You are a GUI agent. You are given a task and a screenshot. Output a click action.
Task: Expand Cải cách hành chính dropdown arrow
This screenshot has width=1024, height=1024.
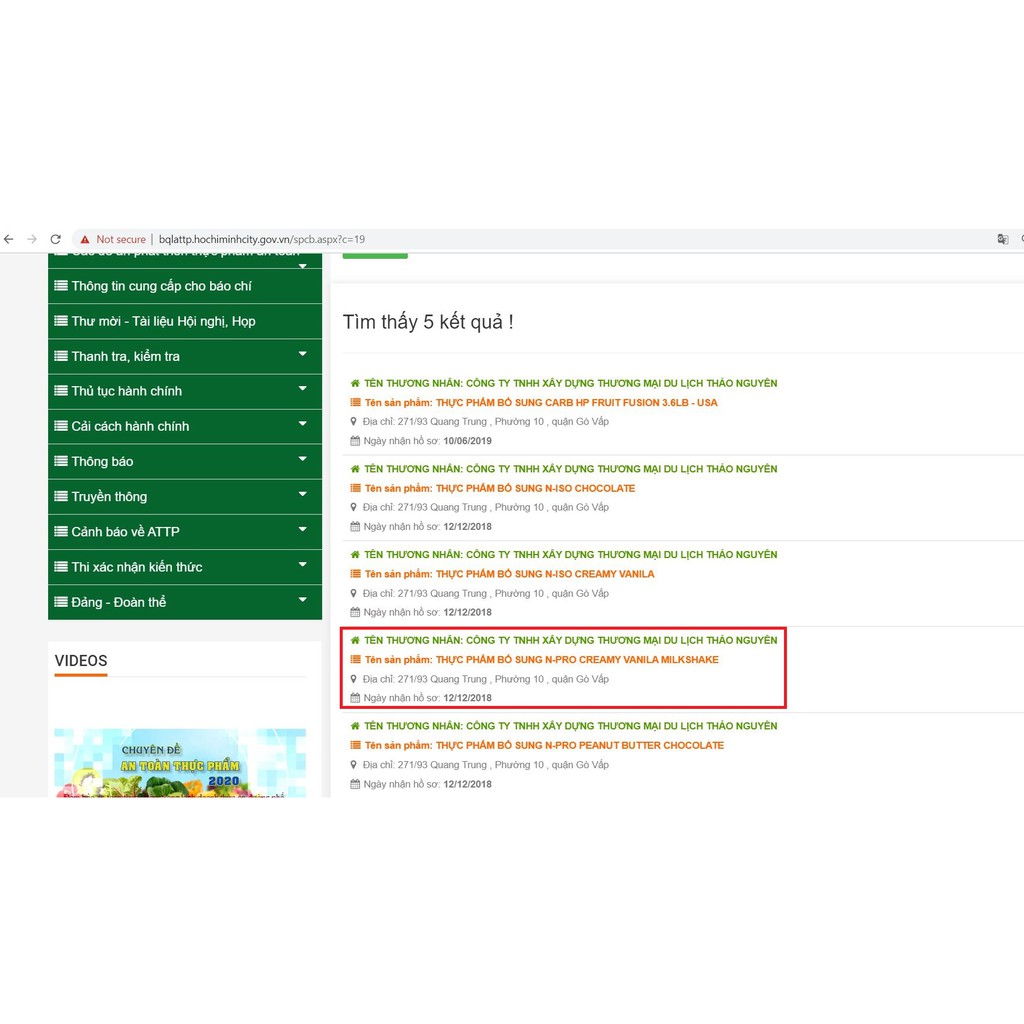302,424
